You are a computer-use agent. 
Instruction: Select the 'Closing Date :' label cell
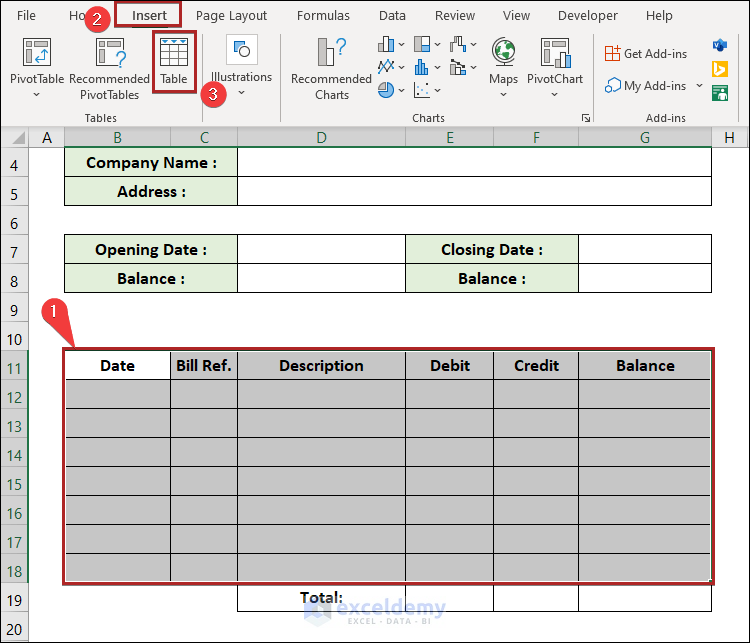[492, 249]
